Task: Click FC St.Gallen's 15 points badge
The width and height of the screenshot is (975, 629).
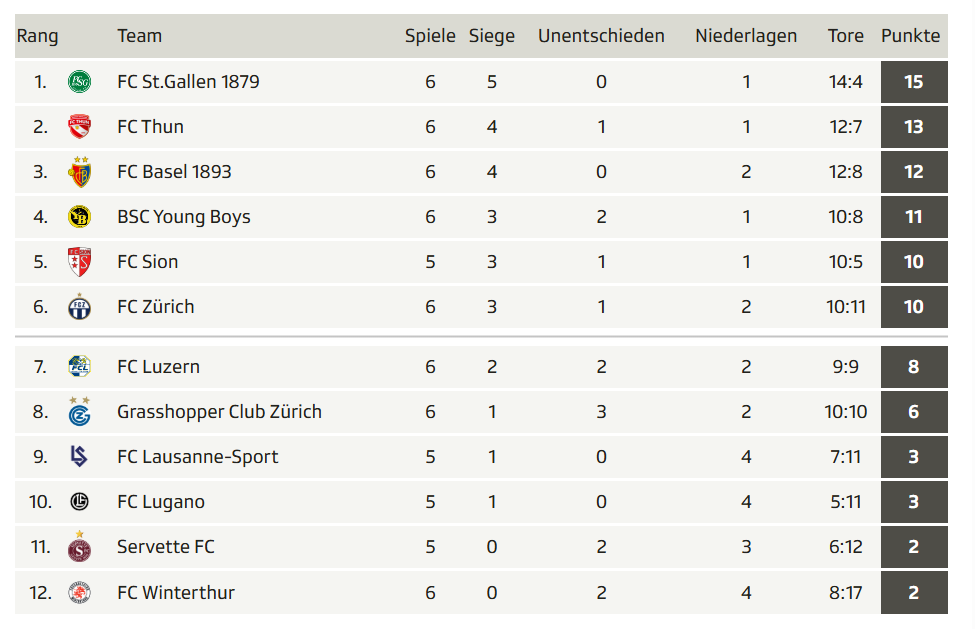Action: 914,81
